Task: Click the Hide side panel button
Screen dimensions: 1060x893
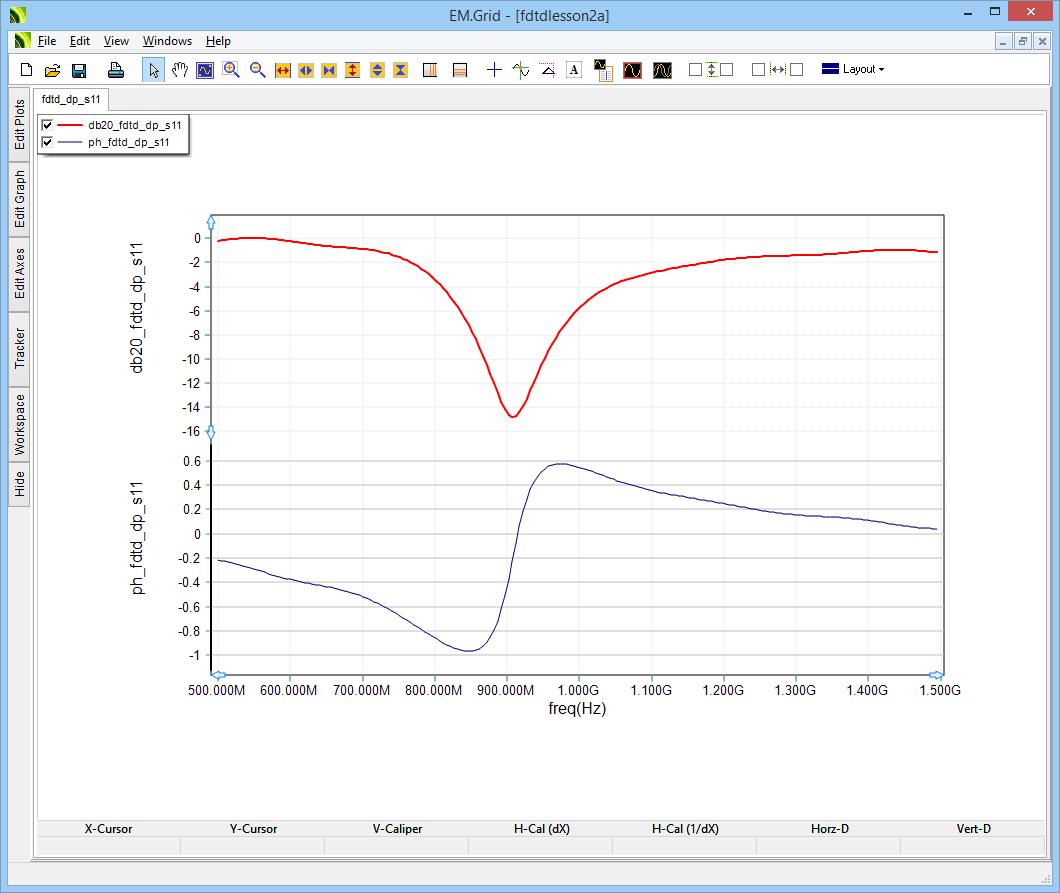Action: pyautogui.click(x=19, y=484)
